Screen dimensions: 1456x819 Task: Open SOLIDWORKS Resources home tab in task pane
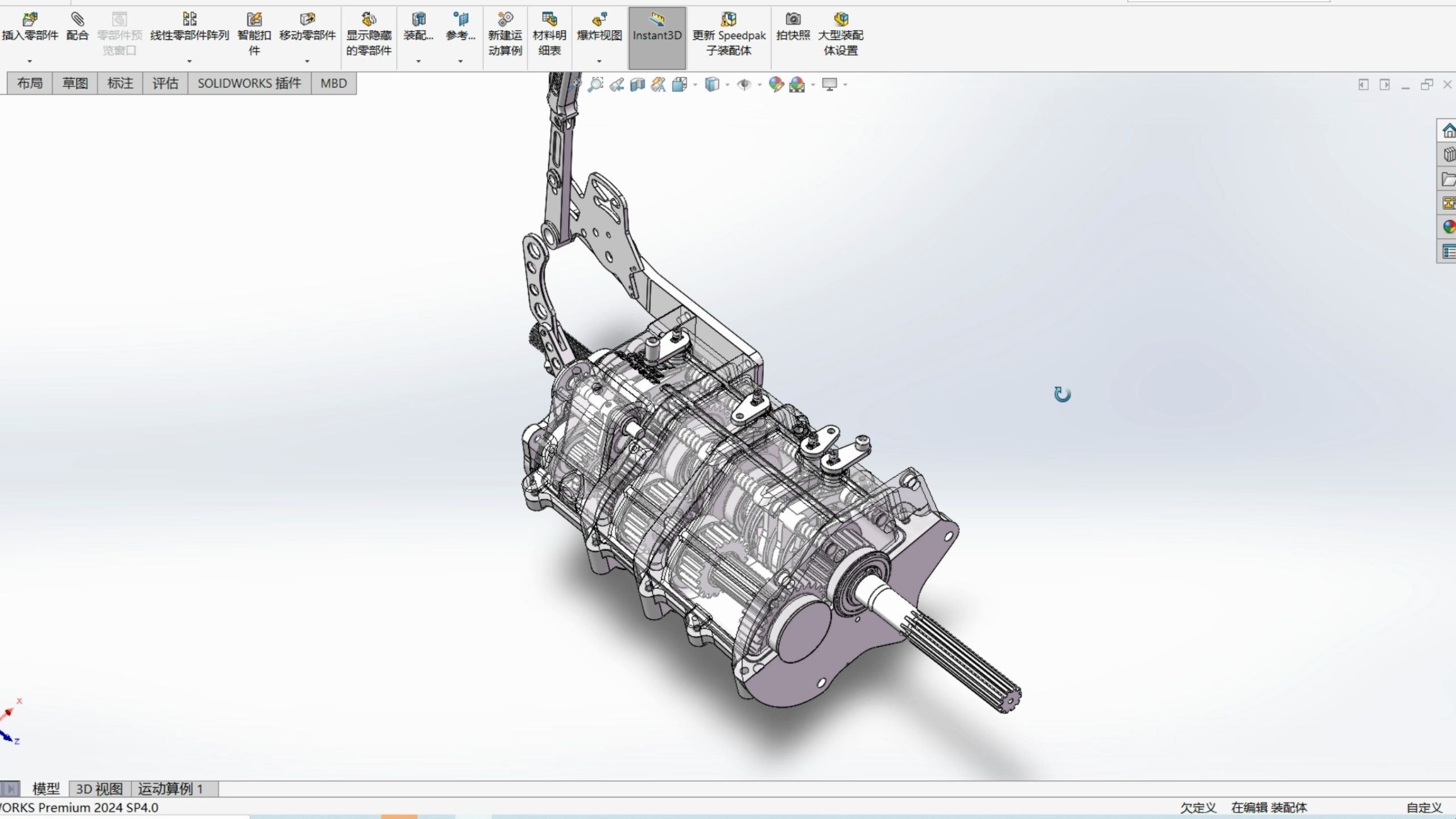pos(1448,131)
